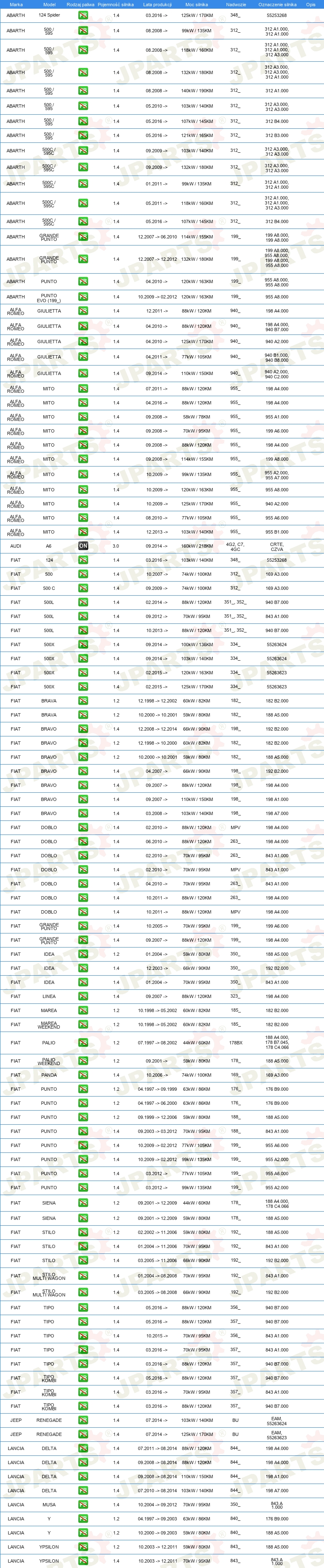The width and height of the screenshot is (324, 1568).
Task: Click power cell '58kW / 78KM' in MITO row
Action: [x=197, y=417]
